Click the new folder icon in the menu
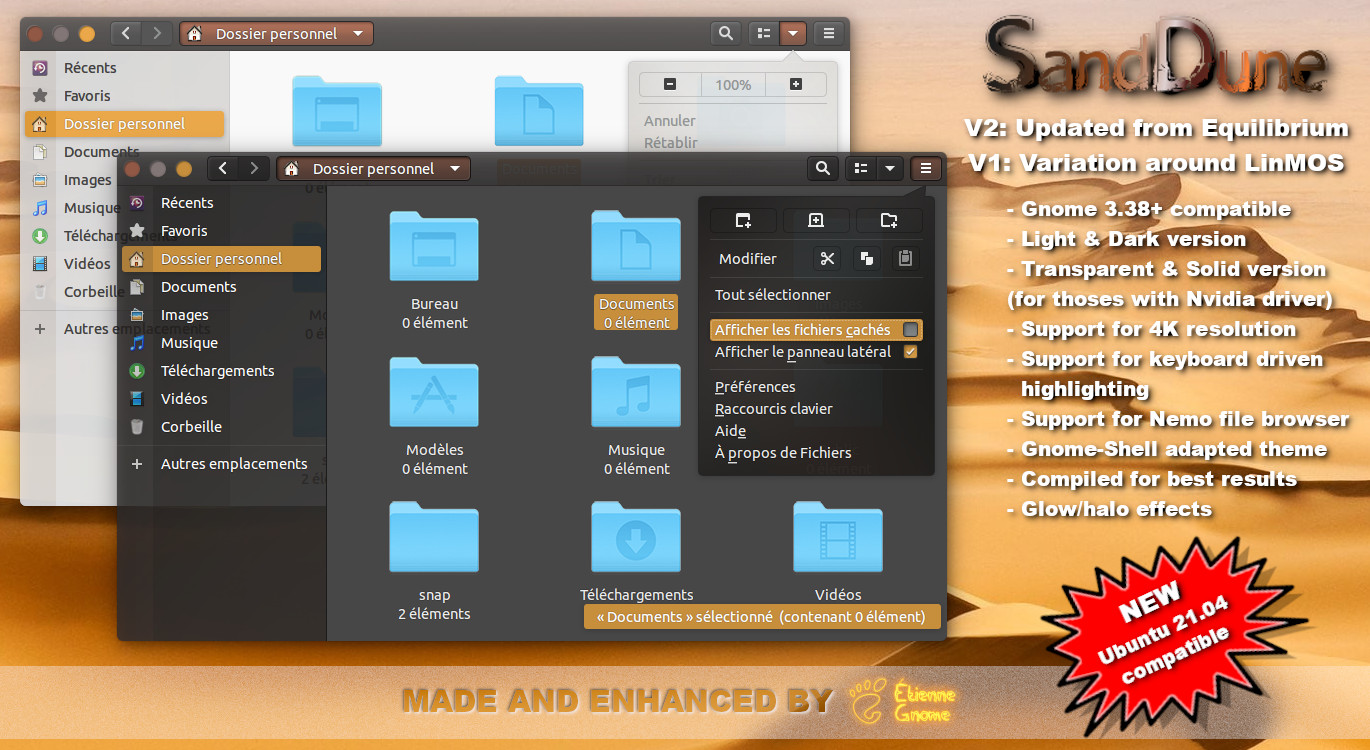This screenshot has width=1370, height=750. tap(889, 220)
